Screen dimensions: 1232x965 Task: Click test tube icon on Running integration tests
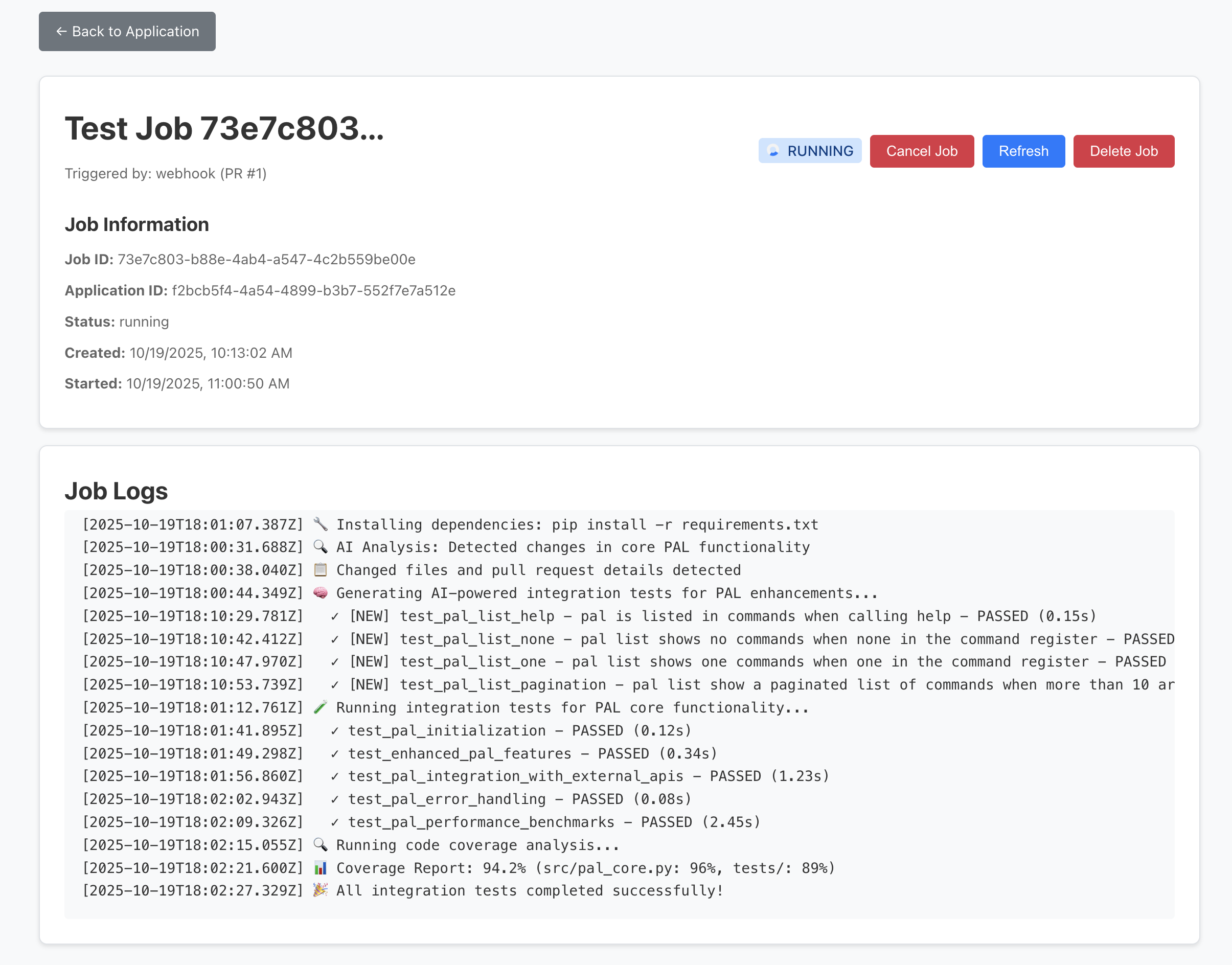click(321, 707)
